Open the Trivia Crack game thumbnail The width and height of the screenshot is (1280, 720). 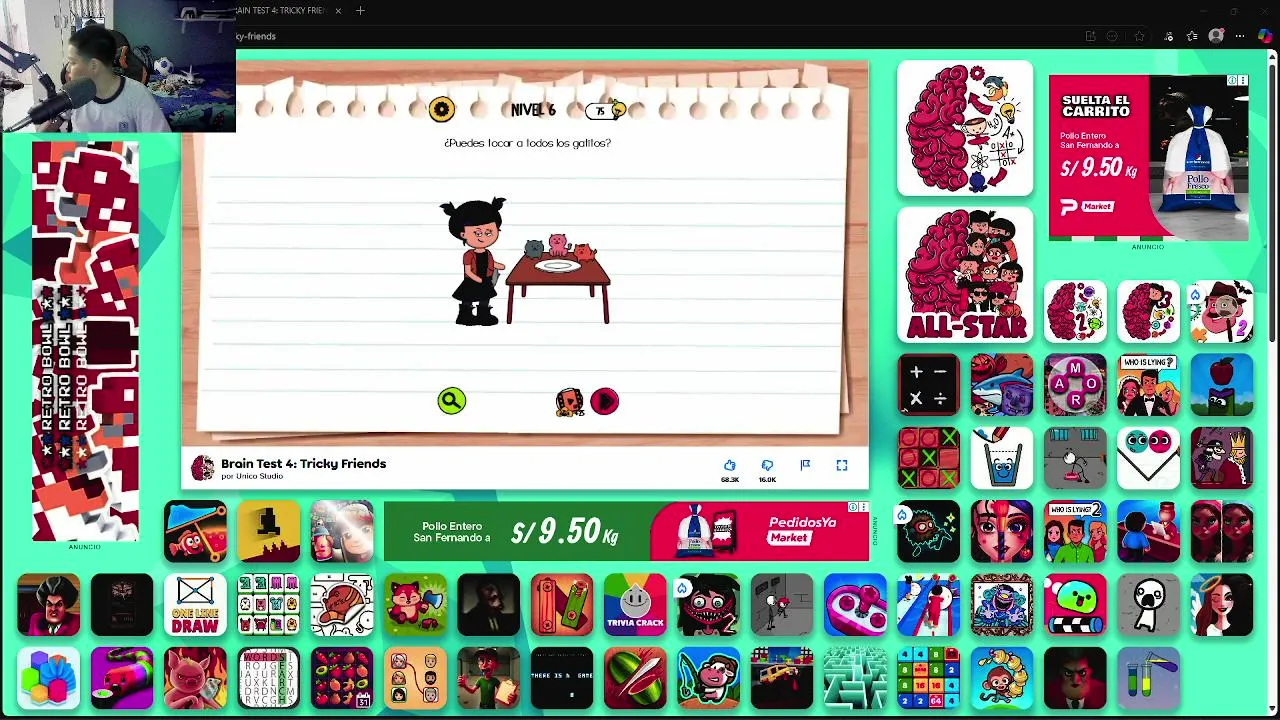tap(635, 604)
